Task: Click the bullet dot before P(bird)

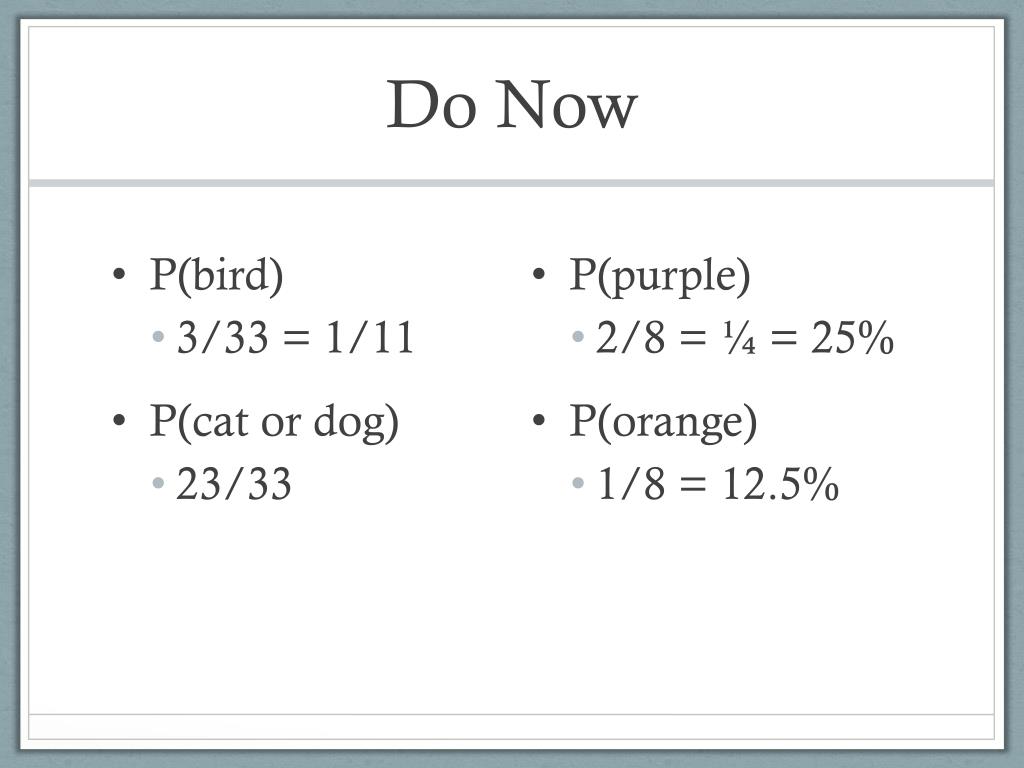Action: click(x=119, y=274)
